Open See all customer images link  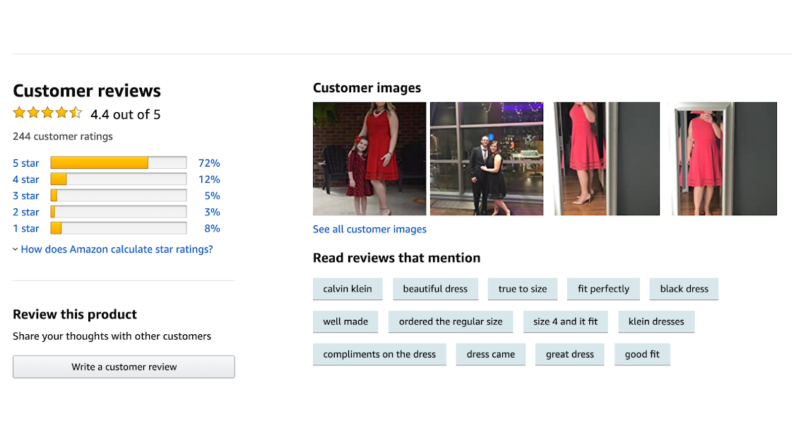370,229
